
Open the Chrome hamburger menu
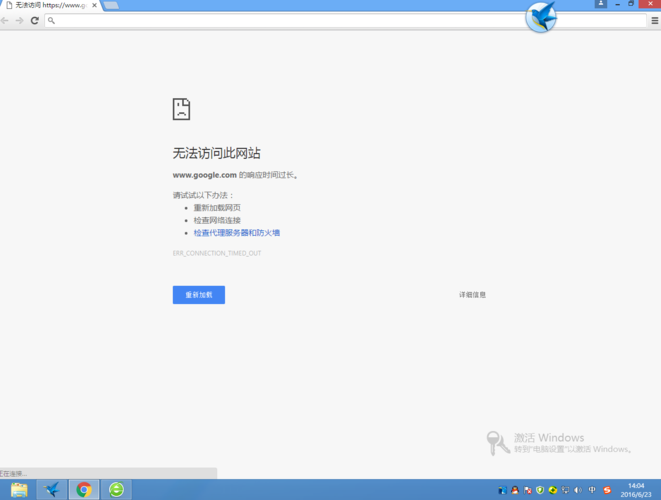pyautogui.click(x=655, y=21)
